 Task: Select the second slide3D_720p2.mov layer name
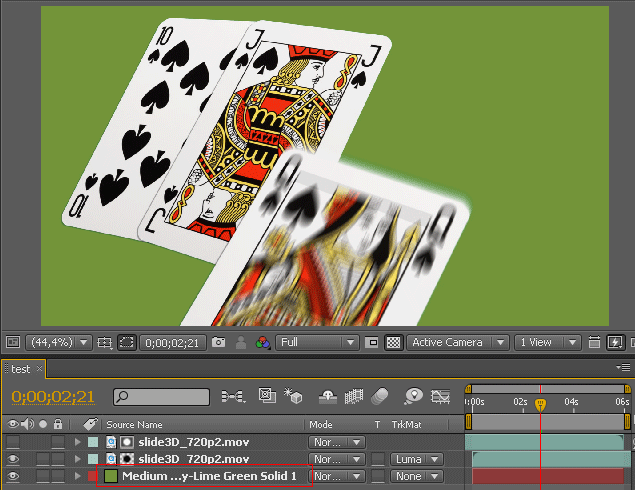click(x=194, y=459)
